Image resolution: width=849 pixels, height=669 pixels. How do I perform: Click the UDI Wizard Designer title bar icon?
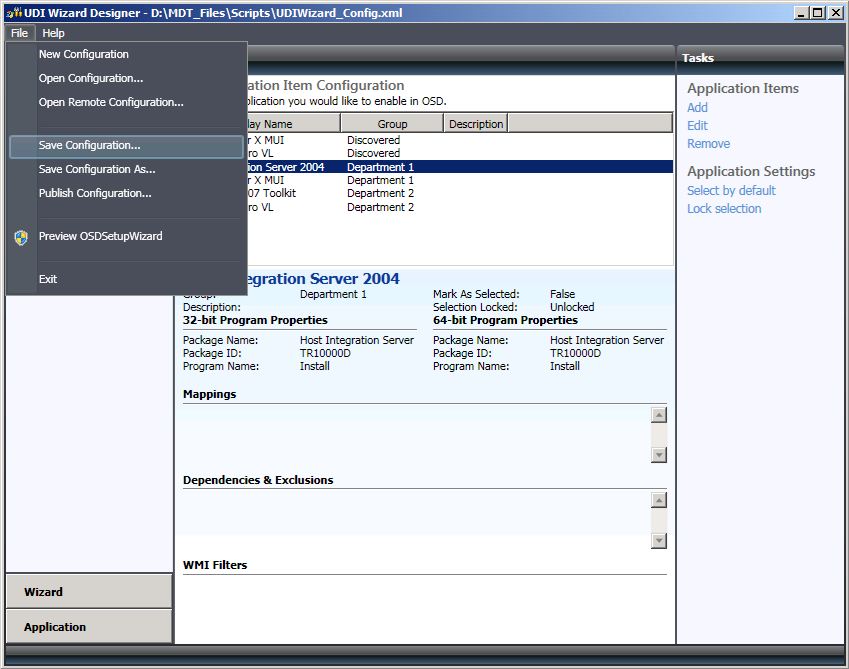14,12
